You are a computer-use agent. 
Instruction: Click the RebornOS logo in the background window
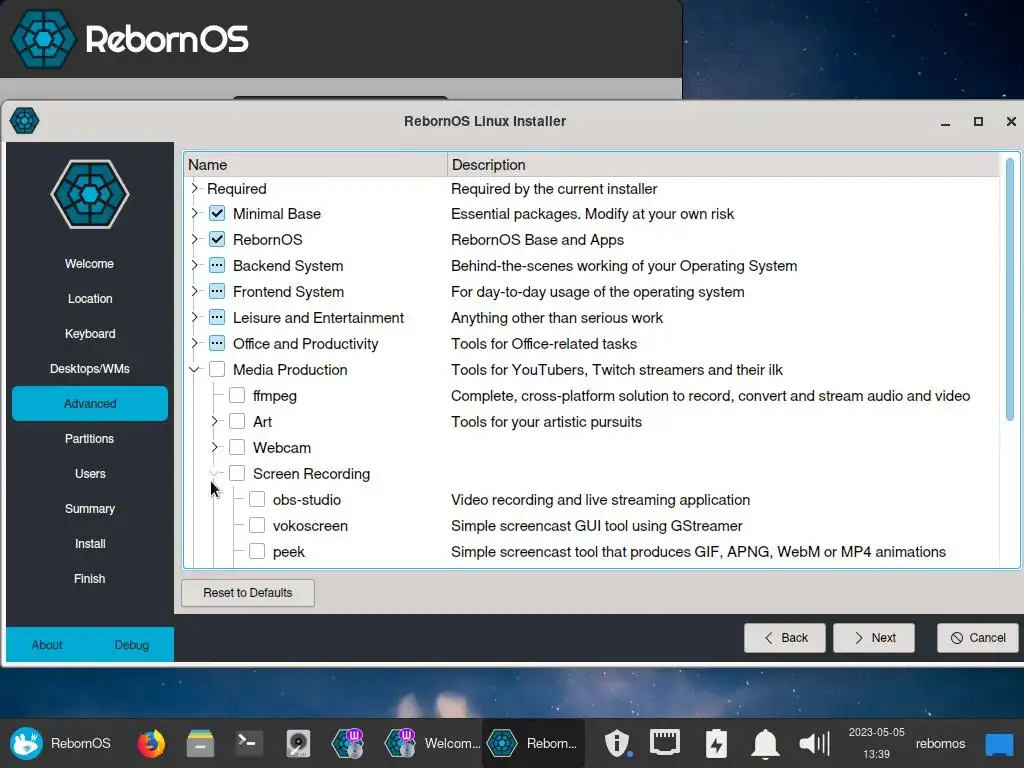43,39
